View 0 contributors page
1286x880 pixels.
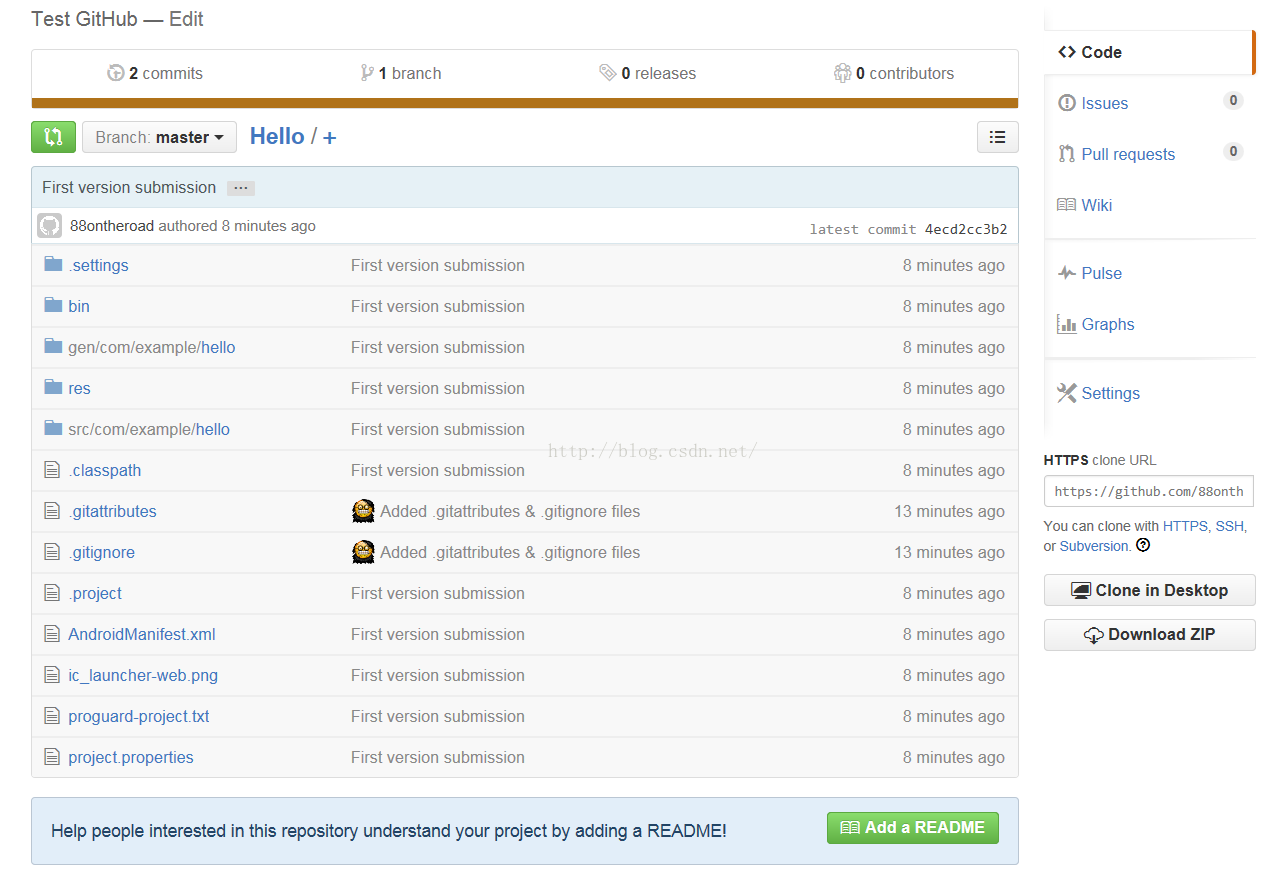pos(894,73)
